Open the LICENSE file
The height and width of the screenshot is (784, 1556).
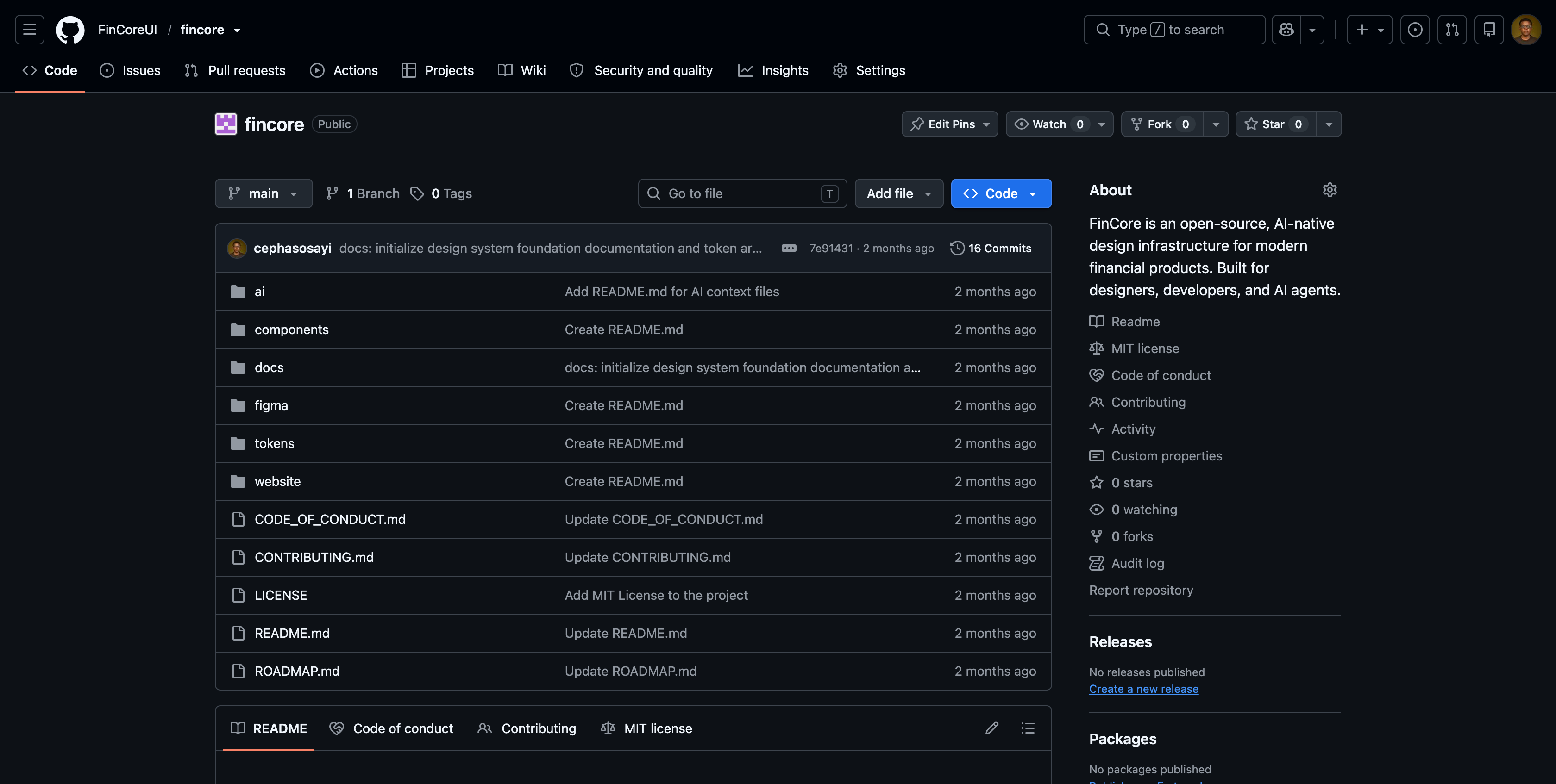280,595
